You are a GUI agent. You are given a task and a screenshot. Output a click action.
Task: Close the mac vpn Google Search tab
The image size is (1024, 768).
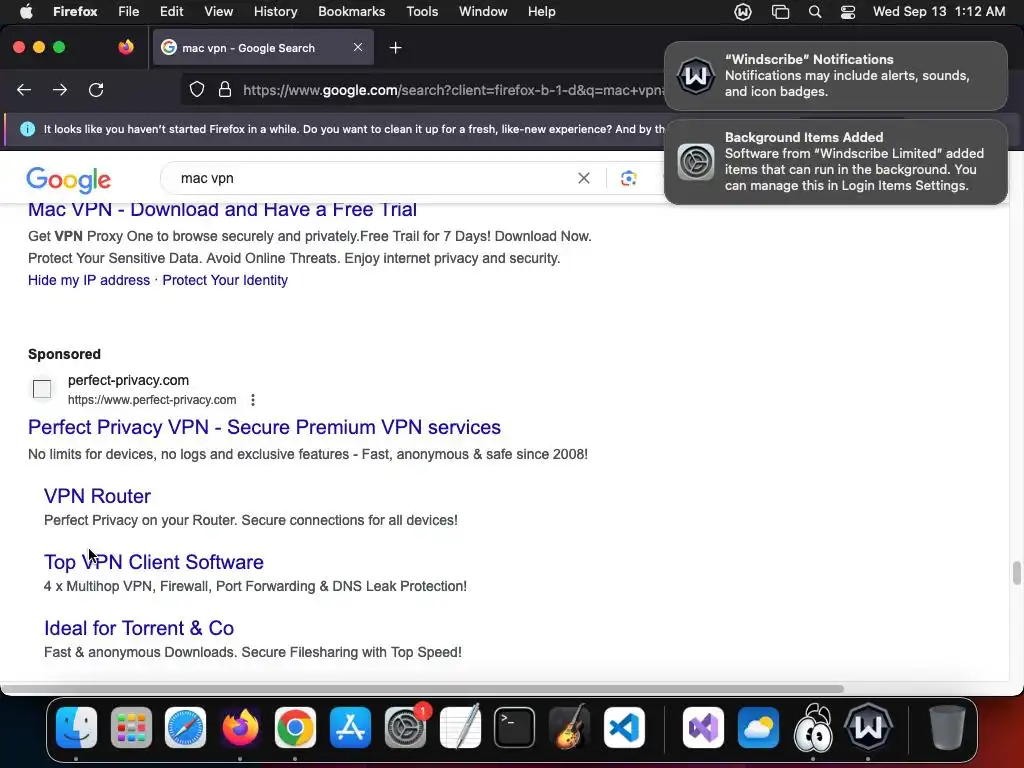358,47
